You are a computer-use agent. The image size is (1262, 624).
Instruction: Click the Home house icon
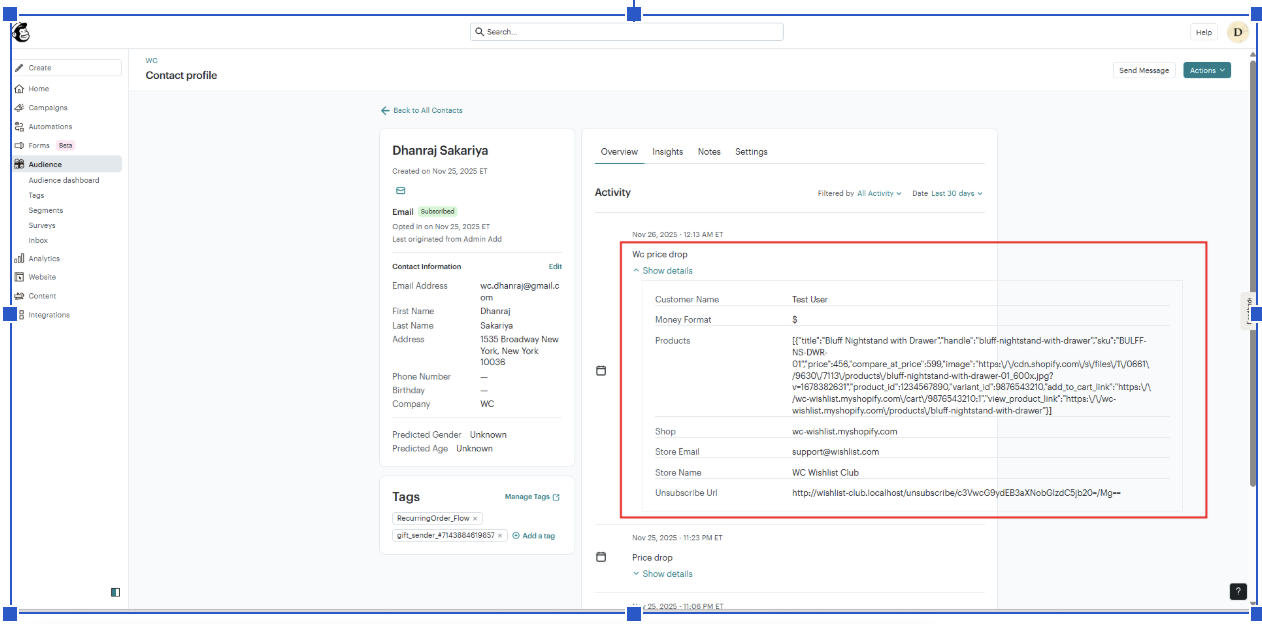(x=19, y=89)
